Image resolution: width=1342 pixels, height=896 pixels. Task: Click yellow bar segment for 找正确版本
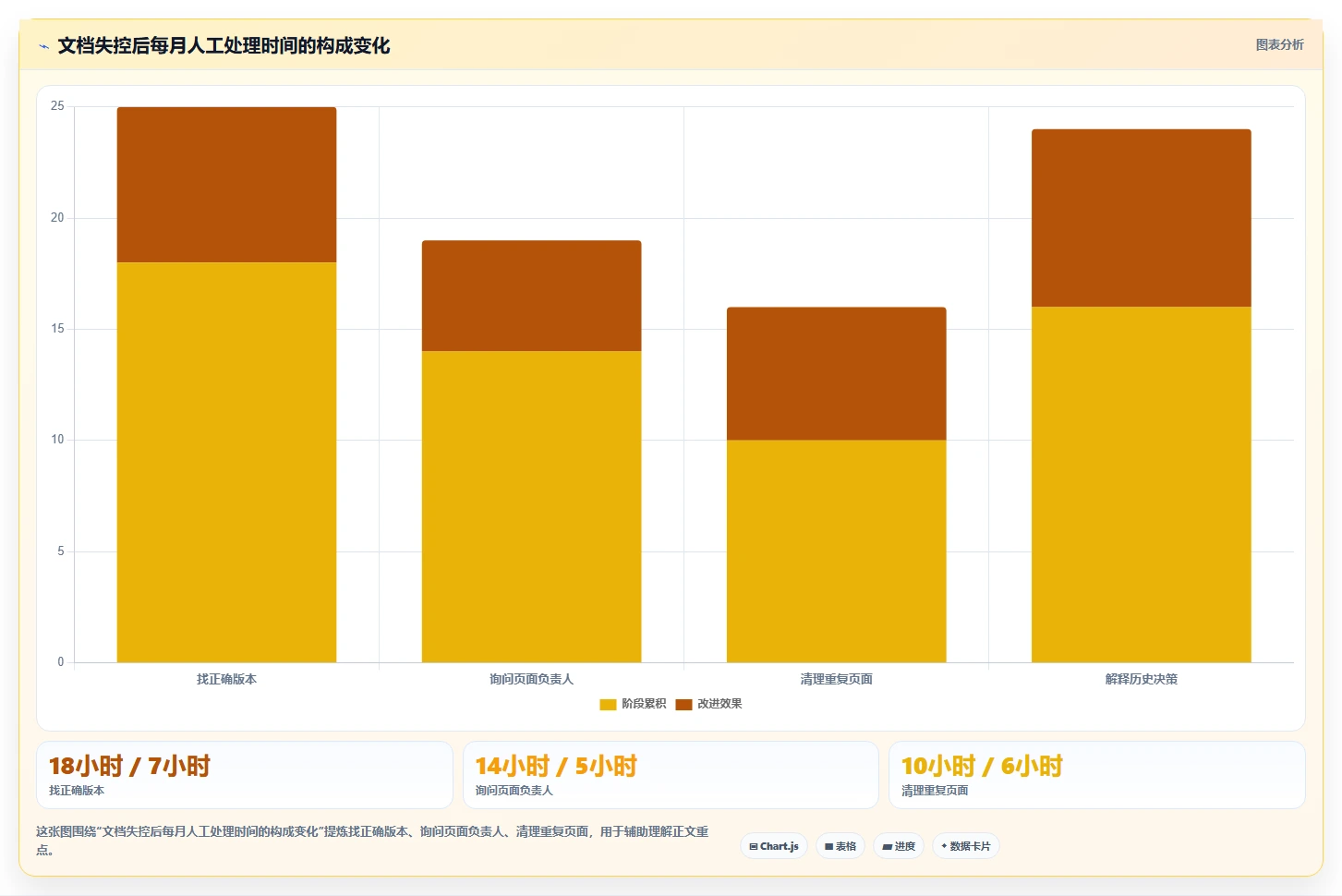point(226,462)
